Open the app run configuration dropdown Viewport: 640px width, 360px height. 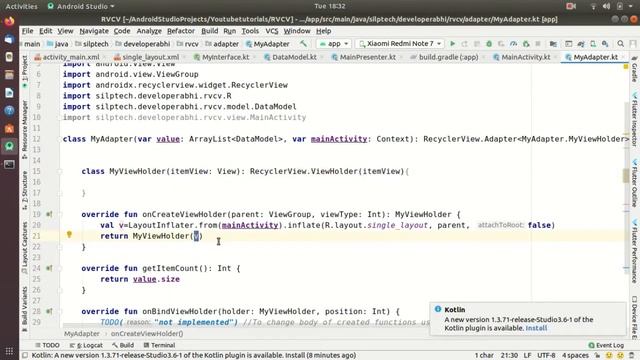(334, 44)
